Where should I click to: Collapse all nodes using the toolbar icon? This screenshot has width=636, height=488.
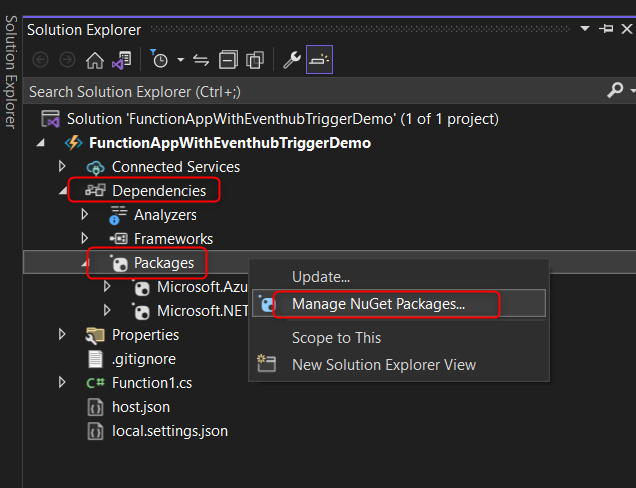227,60
